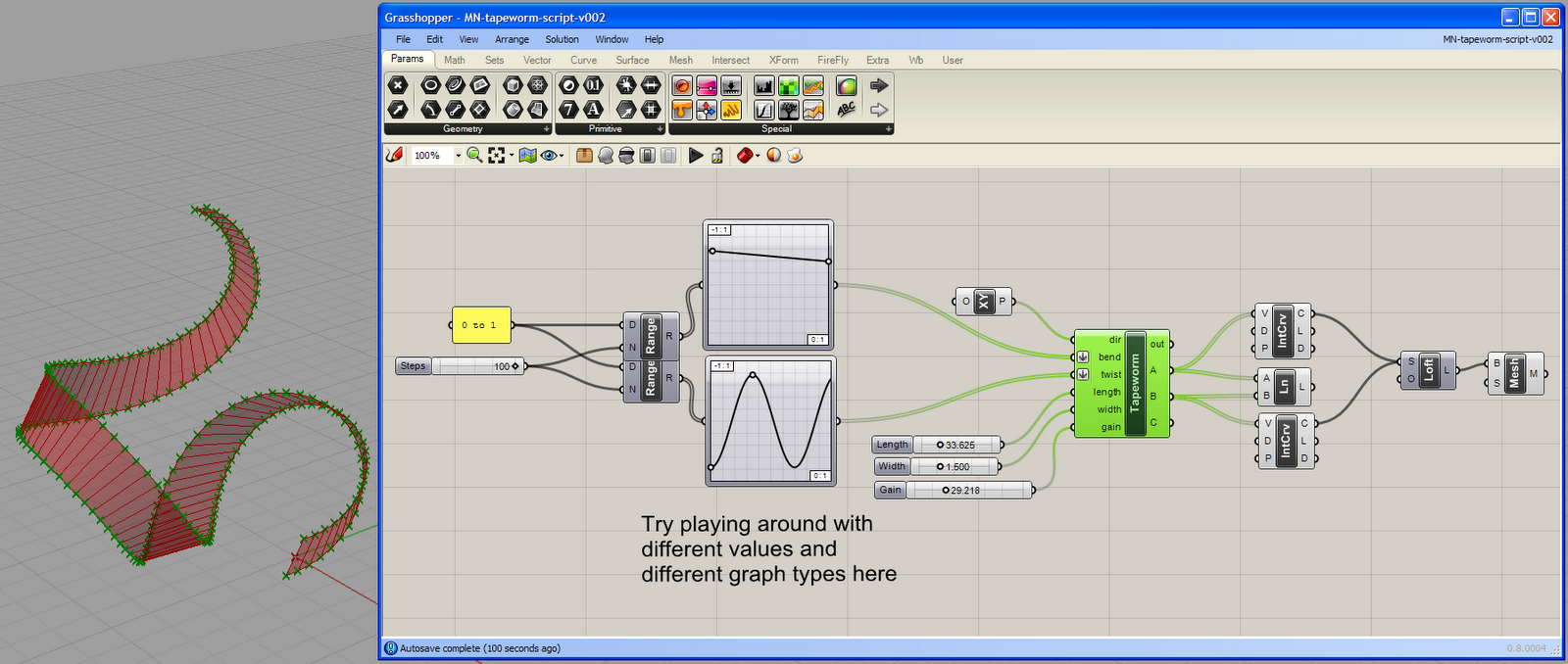
Task: Click the sketch pencil tool in canvas toolbar
Action: tap(395, 155)
